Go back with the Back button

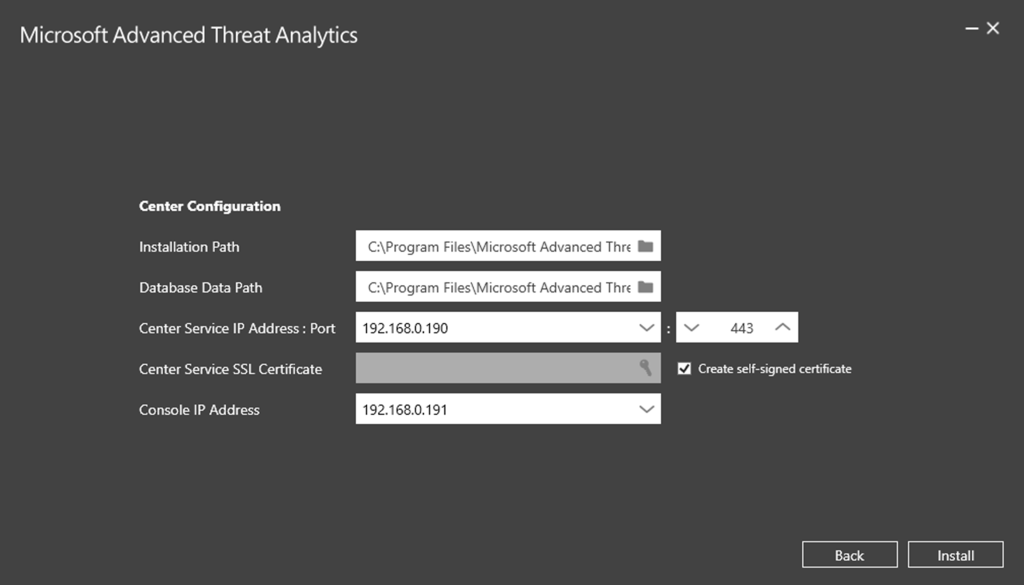[x=849, y=554]
